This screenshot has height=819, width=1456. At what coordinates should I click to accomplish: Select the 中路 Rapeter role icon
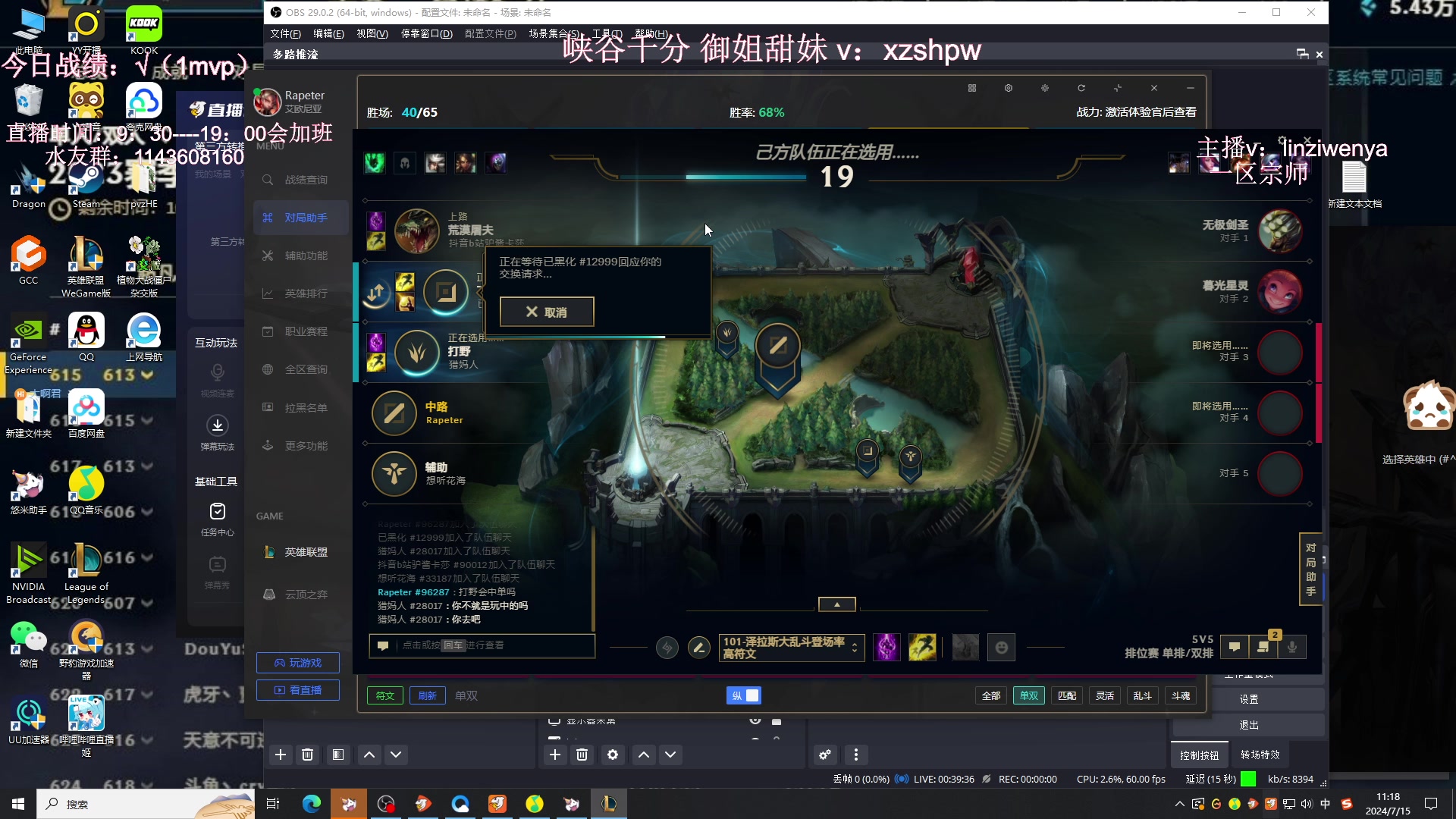coord(394,413)
